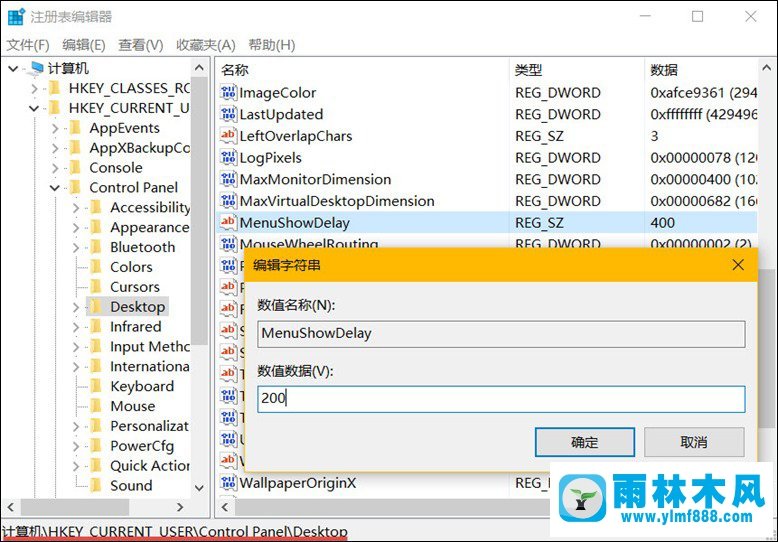Cancel the edit with 取消 button
Image resolution: width=778 pixels, height=542 pixels.
coord(694,442)
